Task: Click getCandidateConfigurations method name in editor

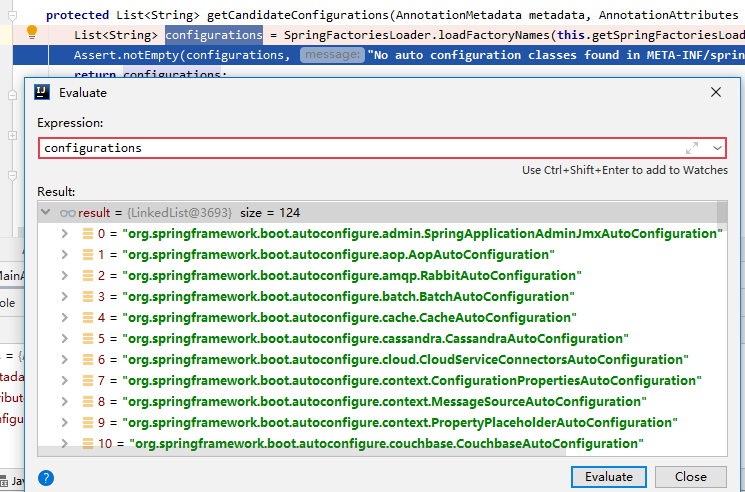Action: point(298,15)
